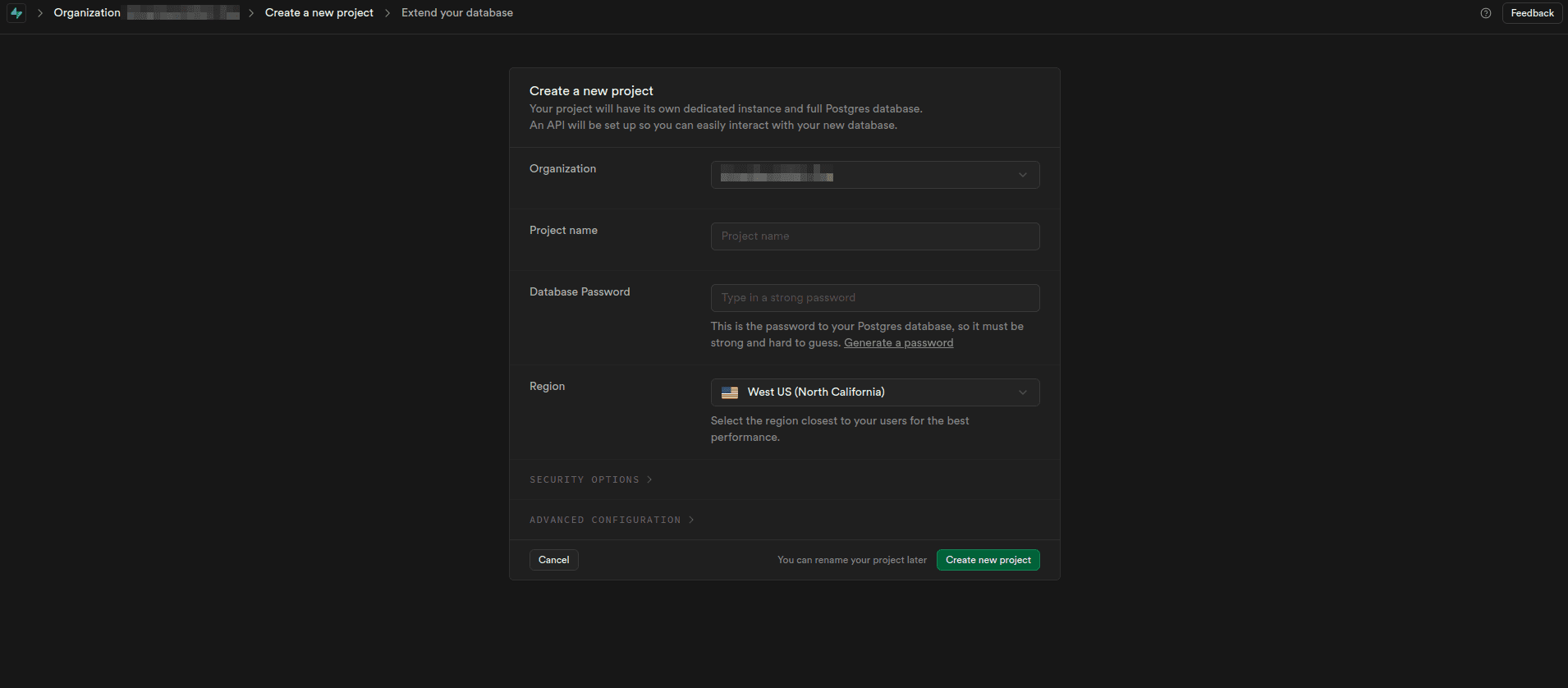Screen dimensions: 1568x688
Task: Open the West US (North California) dropdown
Action: point(874,392)
